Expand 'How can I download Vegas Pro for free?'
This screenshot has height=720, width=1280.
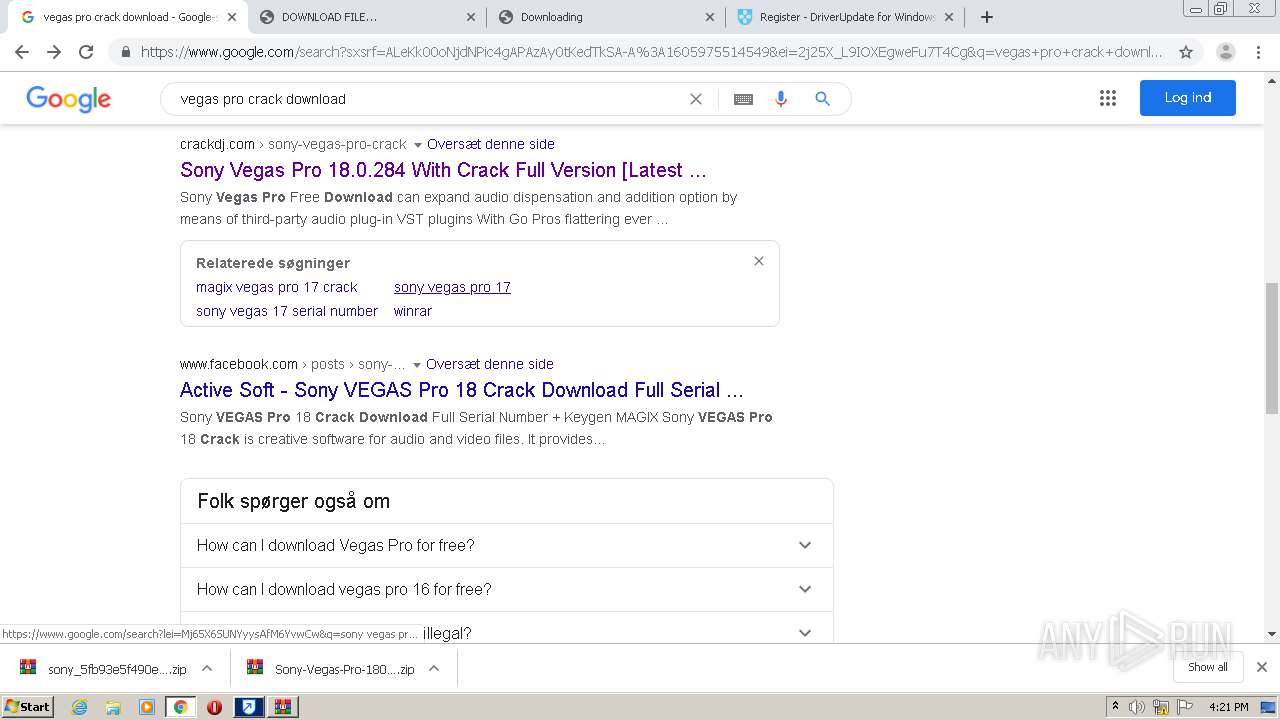click(x=506, y=545)
